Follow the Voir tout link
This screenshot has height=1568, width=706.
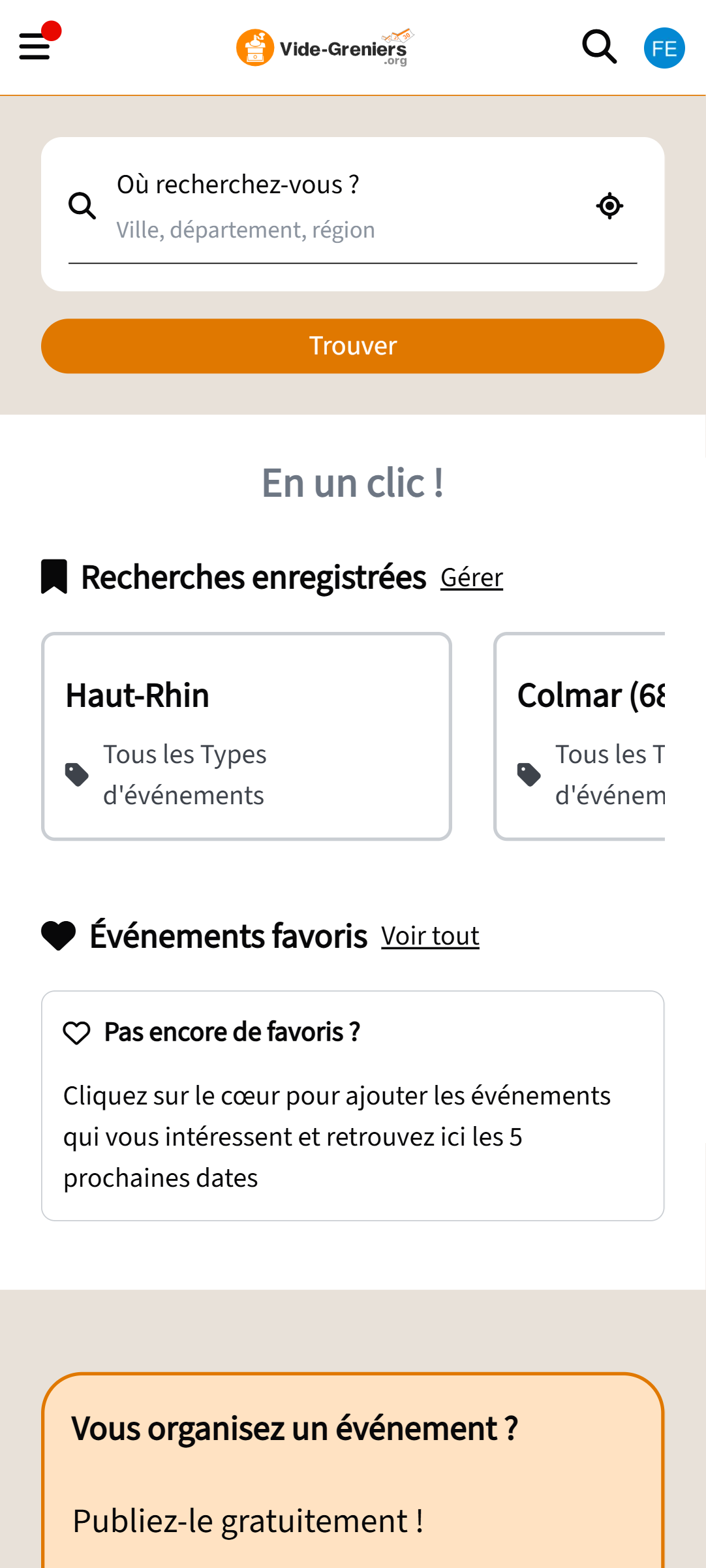430,936
